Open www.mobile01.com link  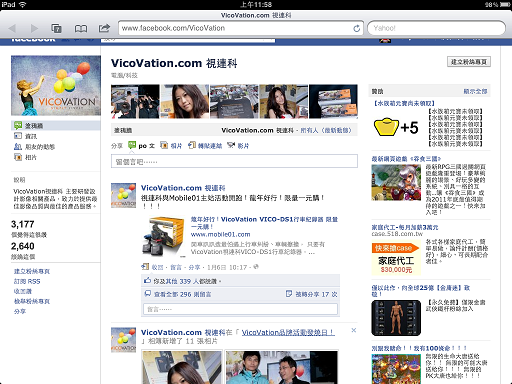(220, 234)
